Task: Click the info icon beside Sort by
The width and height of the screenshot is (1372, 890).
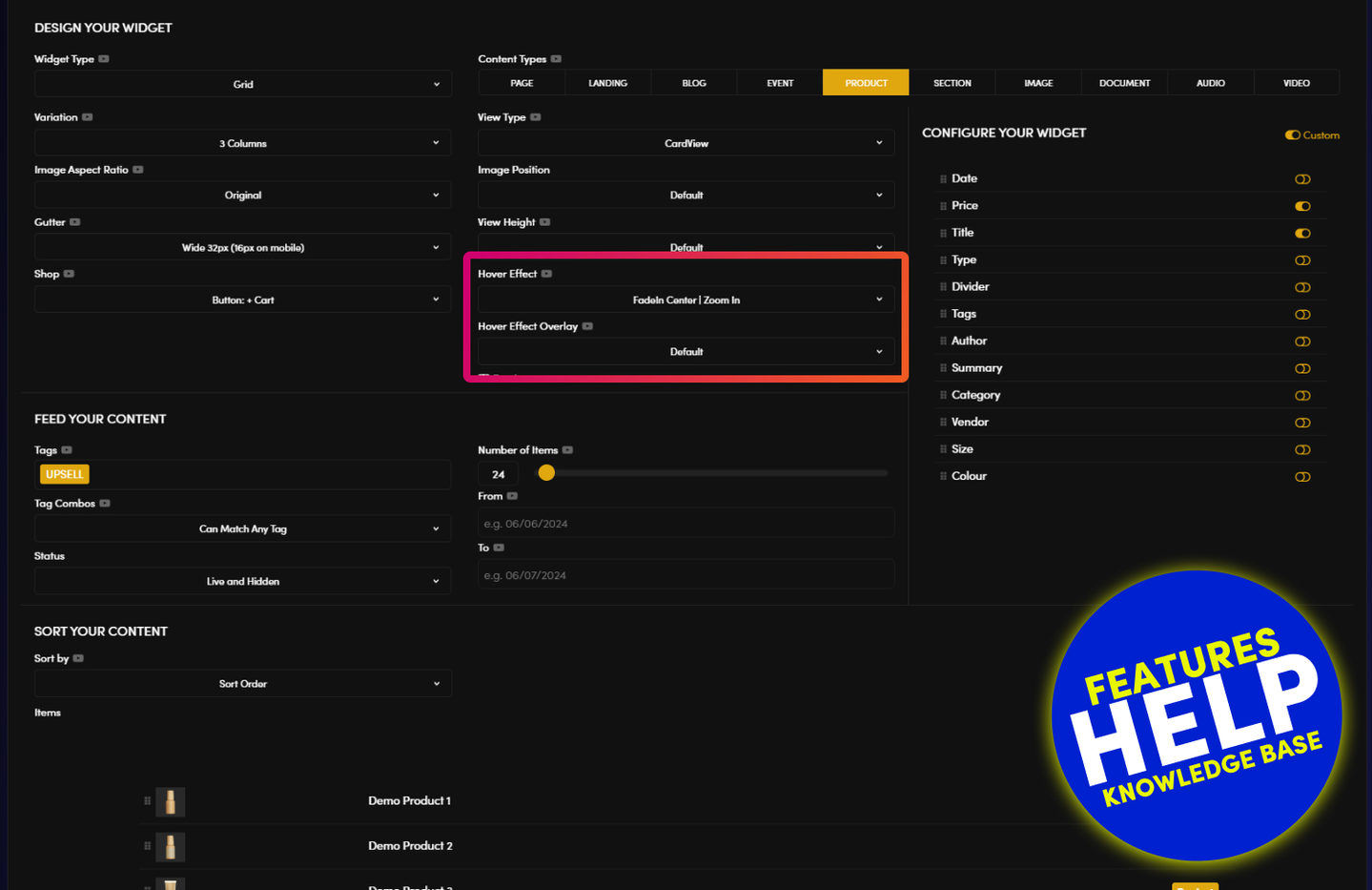Action: [x=78, y=658]
